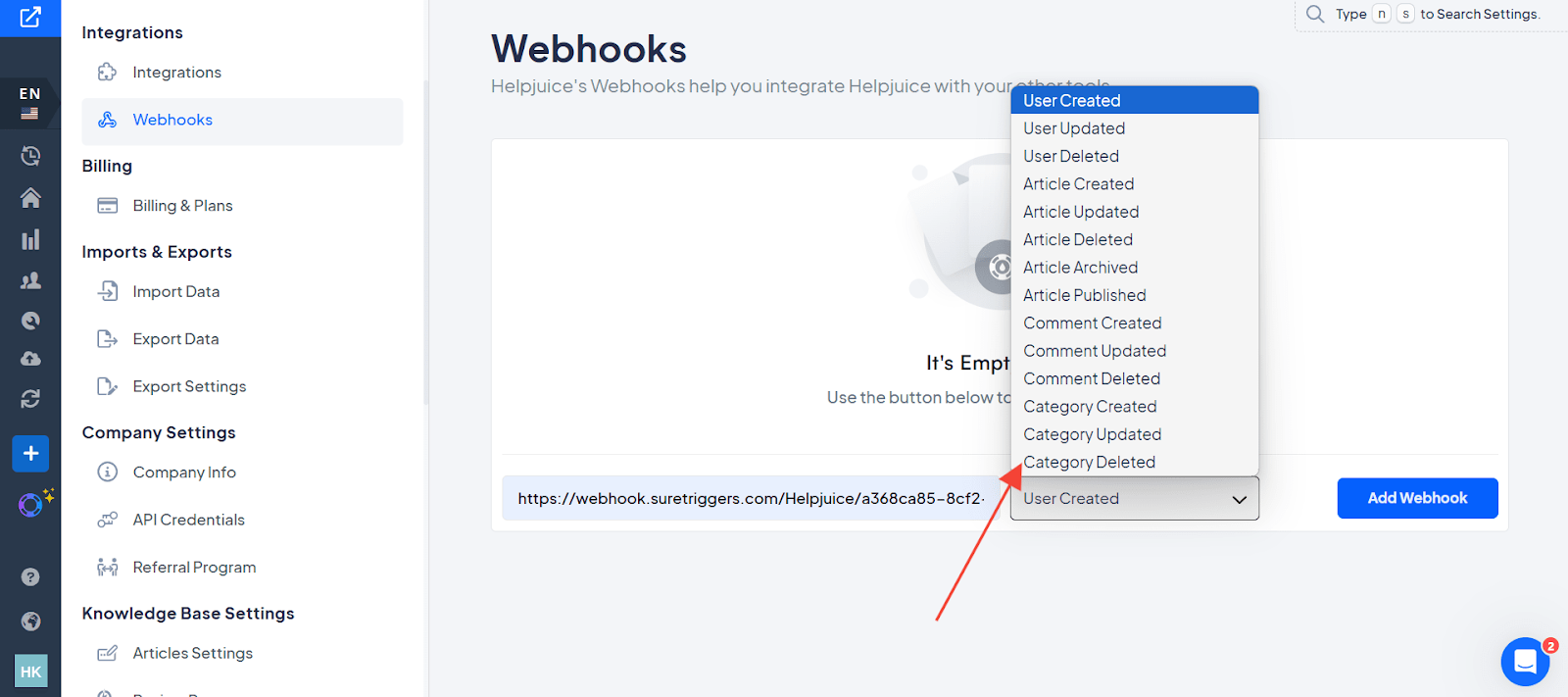
Task: Choose Category Updated event option
Action: pyautogui.click(x=1135, y=434)
